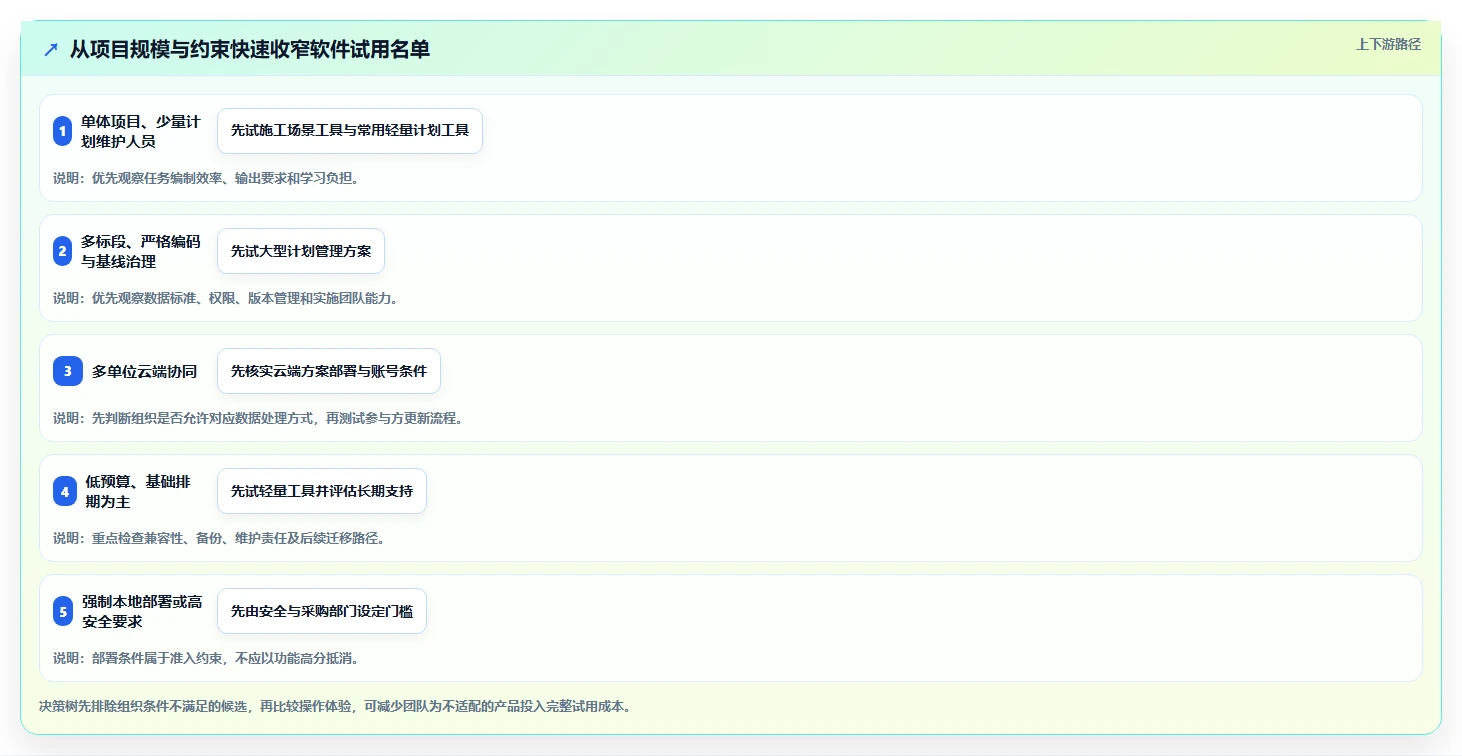Click the step 4 number badge
The width and height of the screenshot is (1462, 756).
64,491
